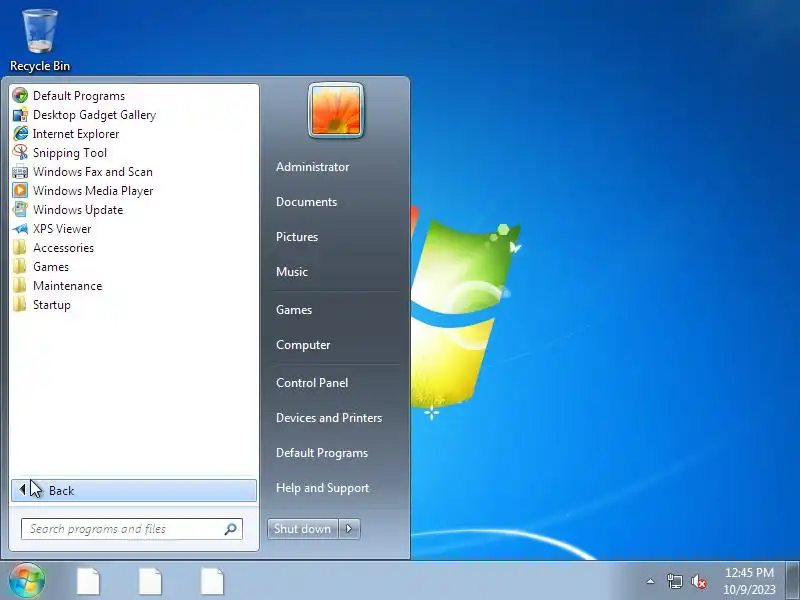
Task: Click the muted volume tray icon
Action: pyautogui.click(x=699, y=581)
